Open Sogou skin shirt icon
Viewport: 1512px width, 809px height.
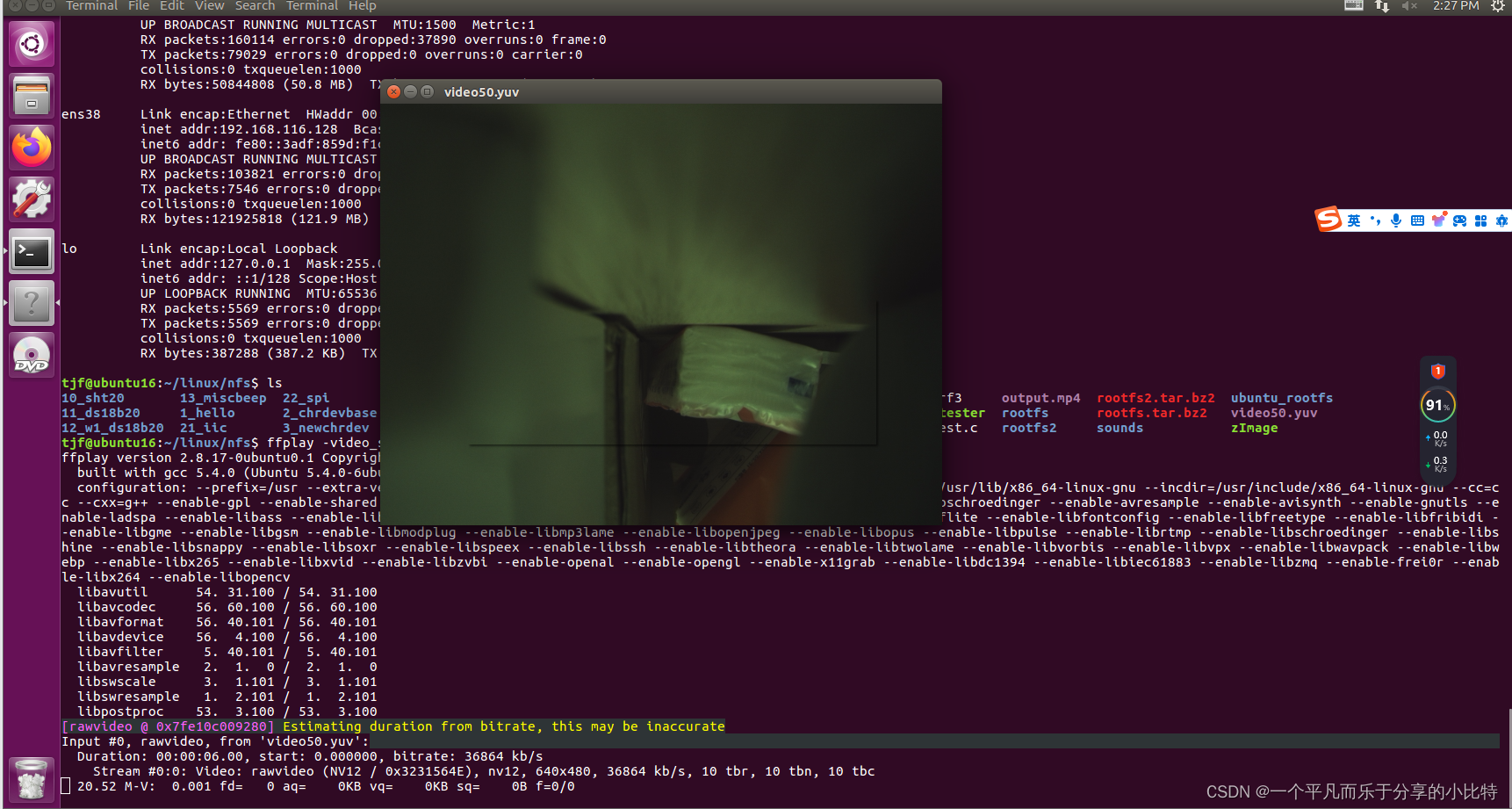click(1438, 220)
